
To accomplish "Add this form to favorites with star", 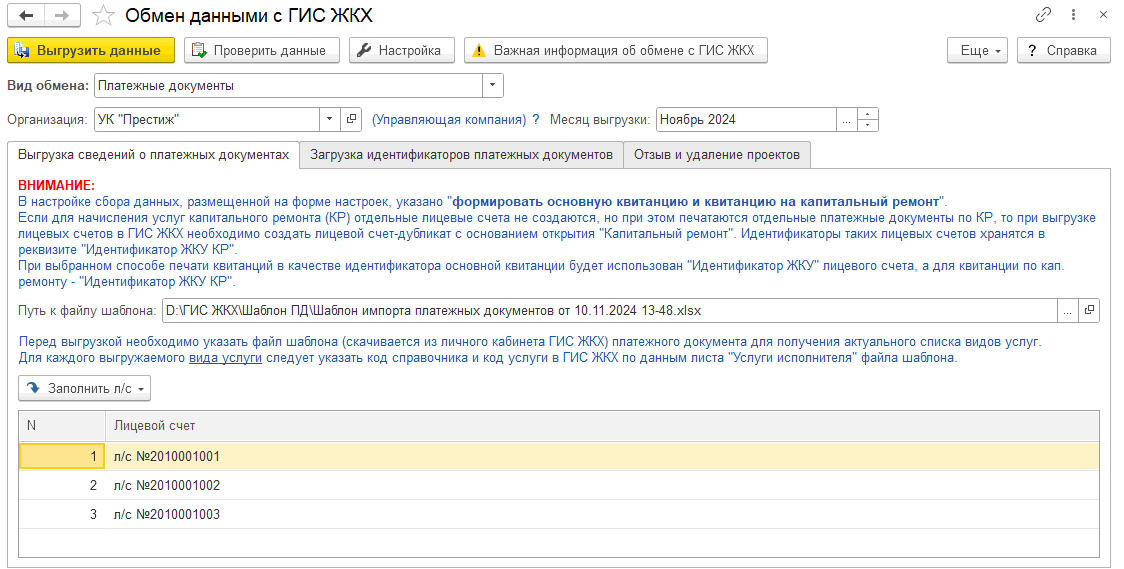I will click(x=102, y=15).
